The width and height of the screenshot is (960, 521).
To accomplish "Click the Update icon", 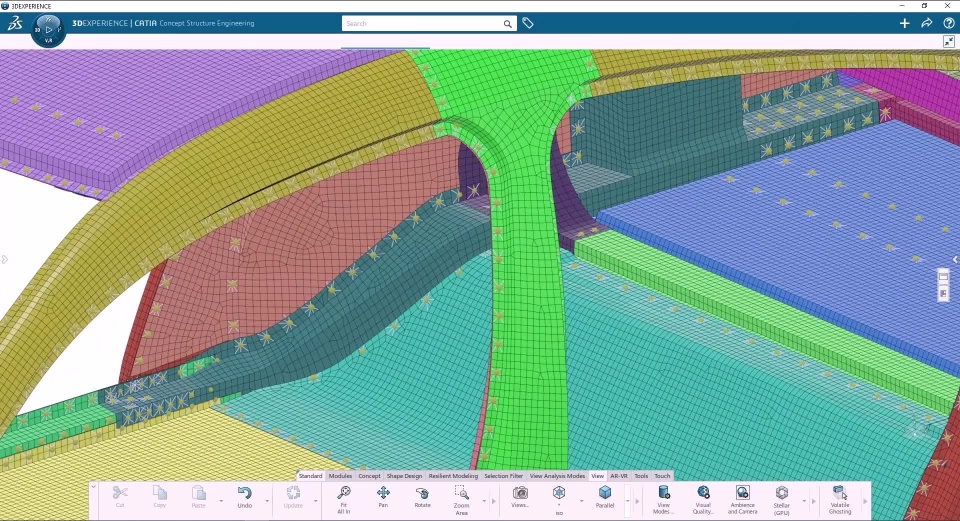I will [293, 493].
